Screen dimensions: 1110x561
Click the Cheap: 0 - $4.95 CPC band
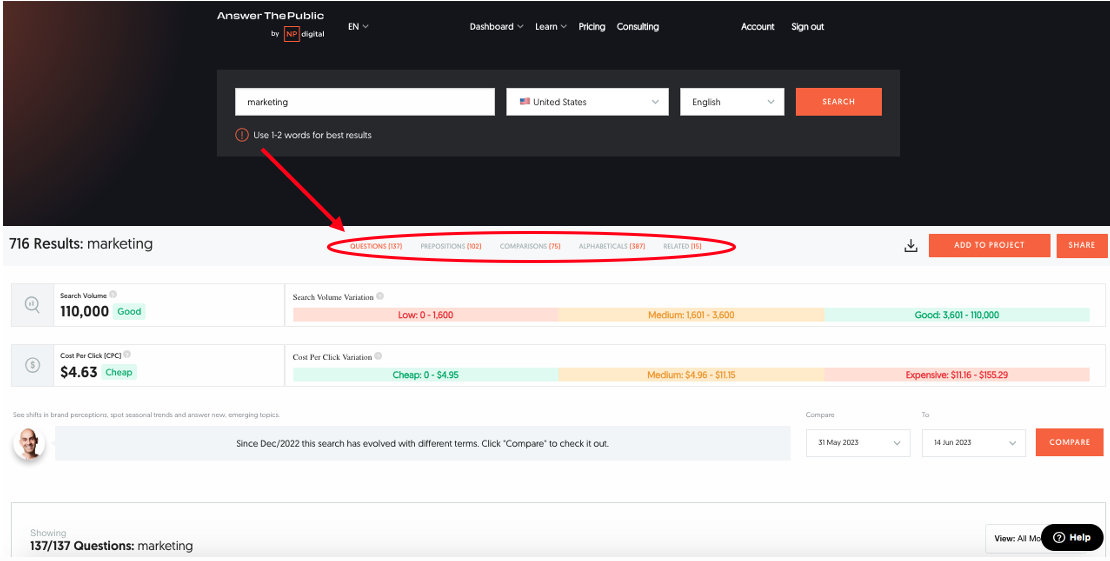425,375
